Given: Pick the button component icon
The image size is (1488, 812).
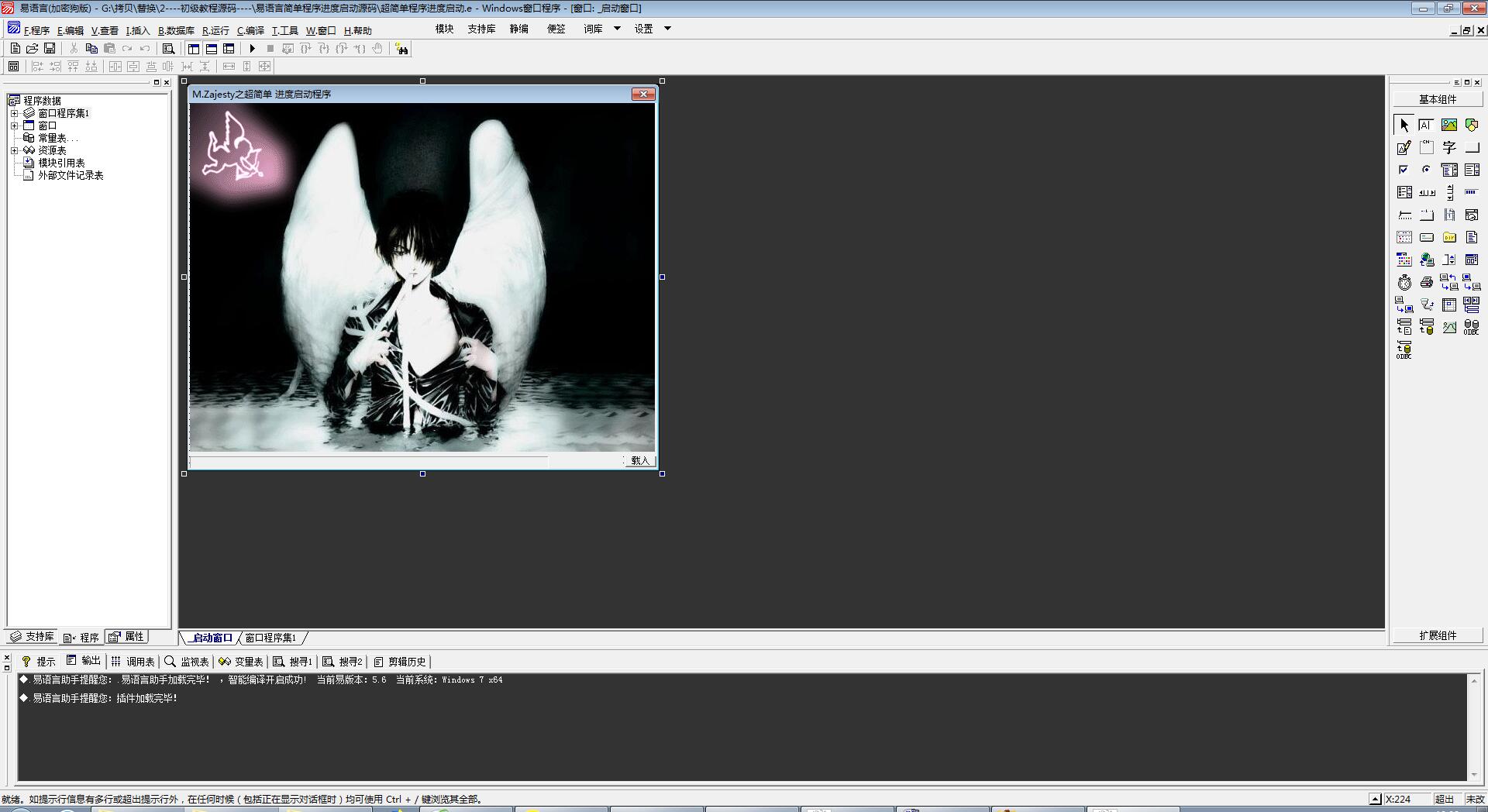Looking at the screenshot, I should click(1472, 147).
